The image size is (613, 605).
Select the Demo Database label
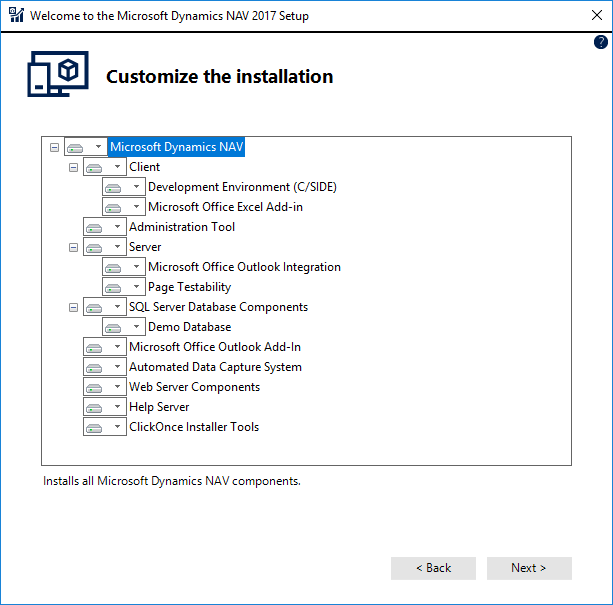point(189,327)
